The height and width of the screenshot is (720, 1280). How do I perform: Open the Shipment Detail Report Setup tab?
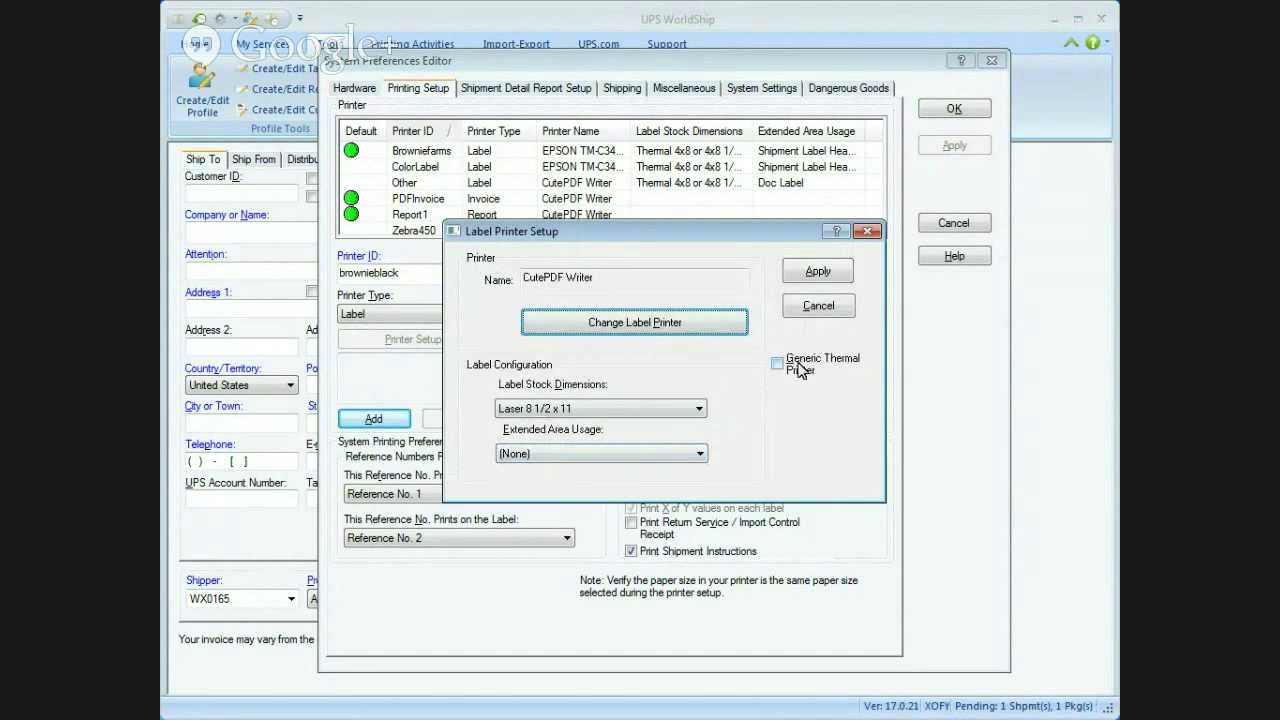(526, 88)
